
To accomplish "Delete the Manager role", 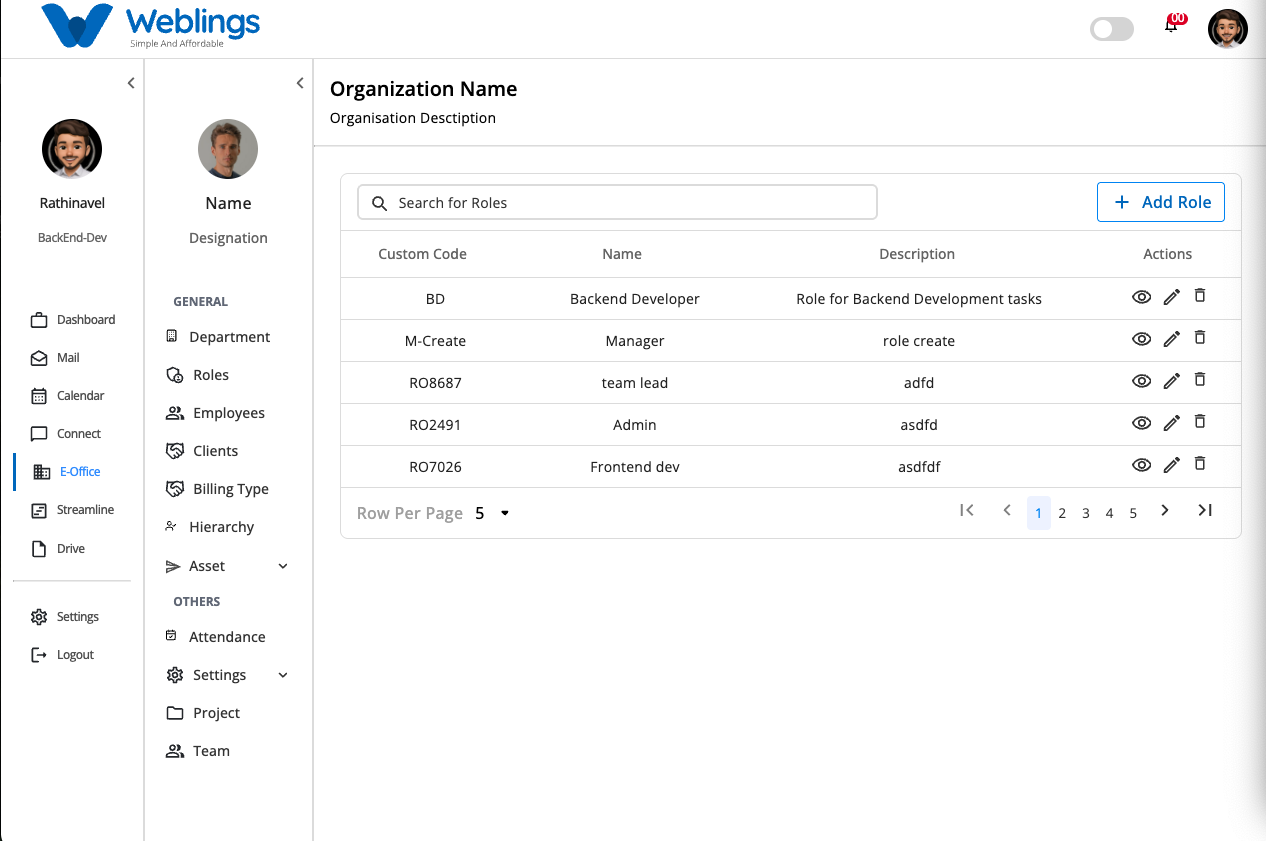I will tap(1200, 338).
